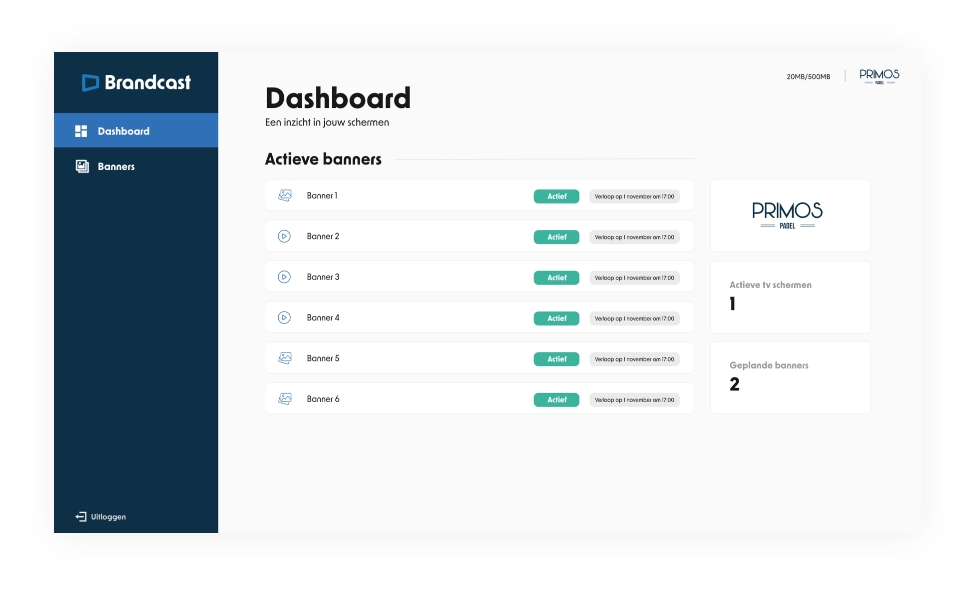Open the Geplande banners card

(x=789, y=377)
